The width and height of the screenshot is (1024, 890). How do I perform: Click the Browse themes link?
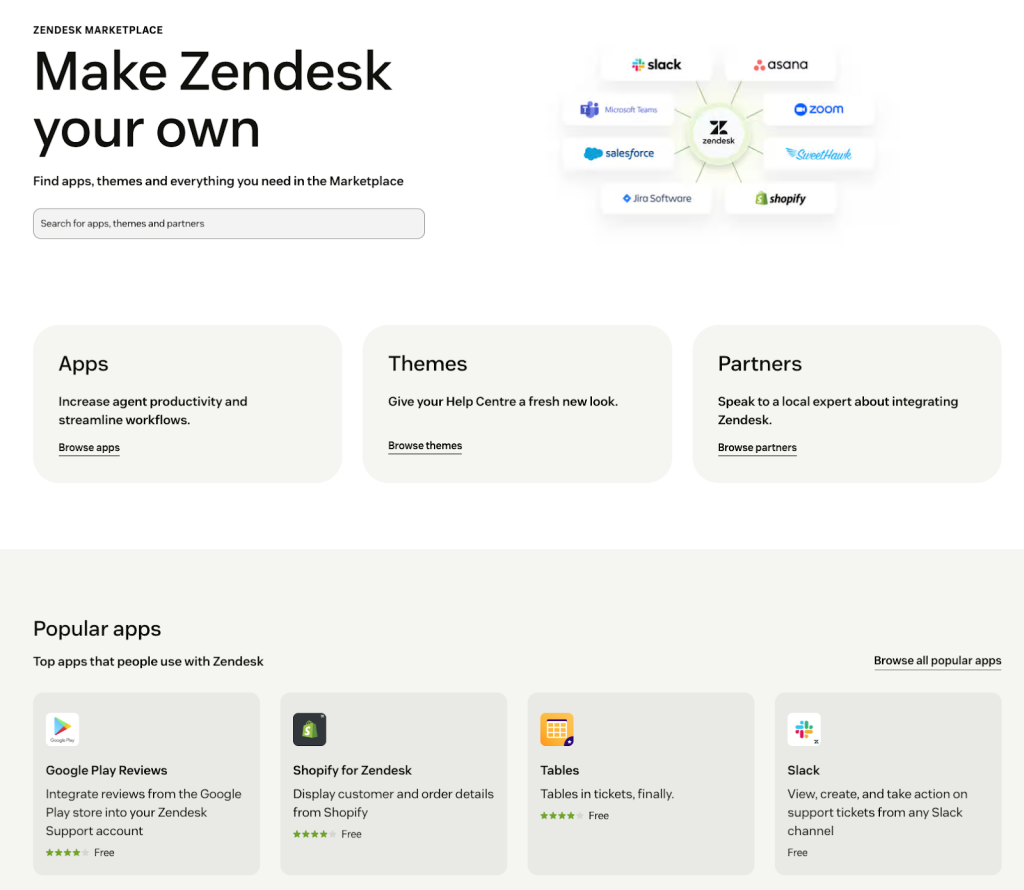pyautogui.click(x=424, y=445)
